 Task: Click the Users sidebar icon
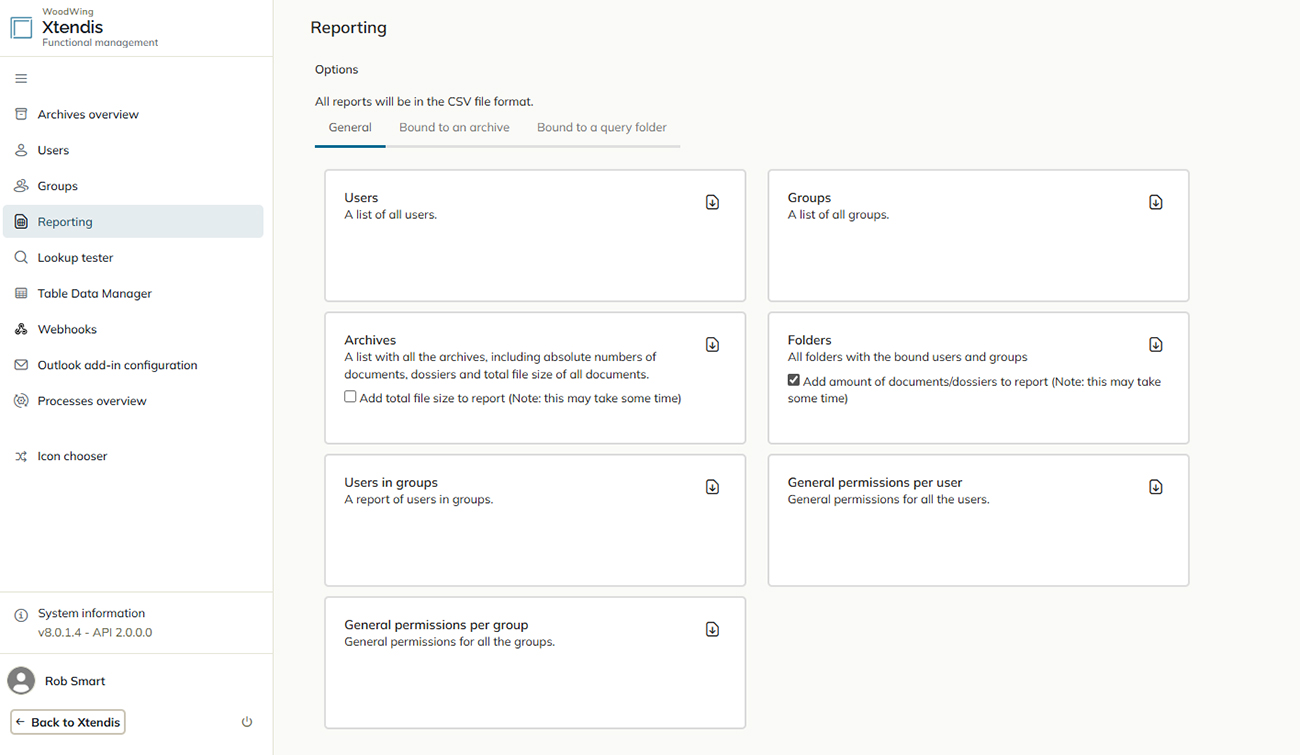[x=21, y=150]
